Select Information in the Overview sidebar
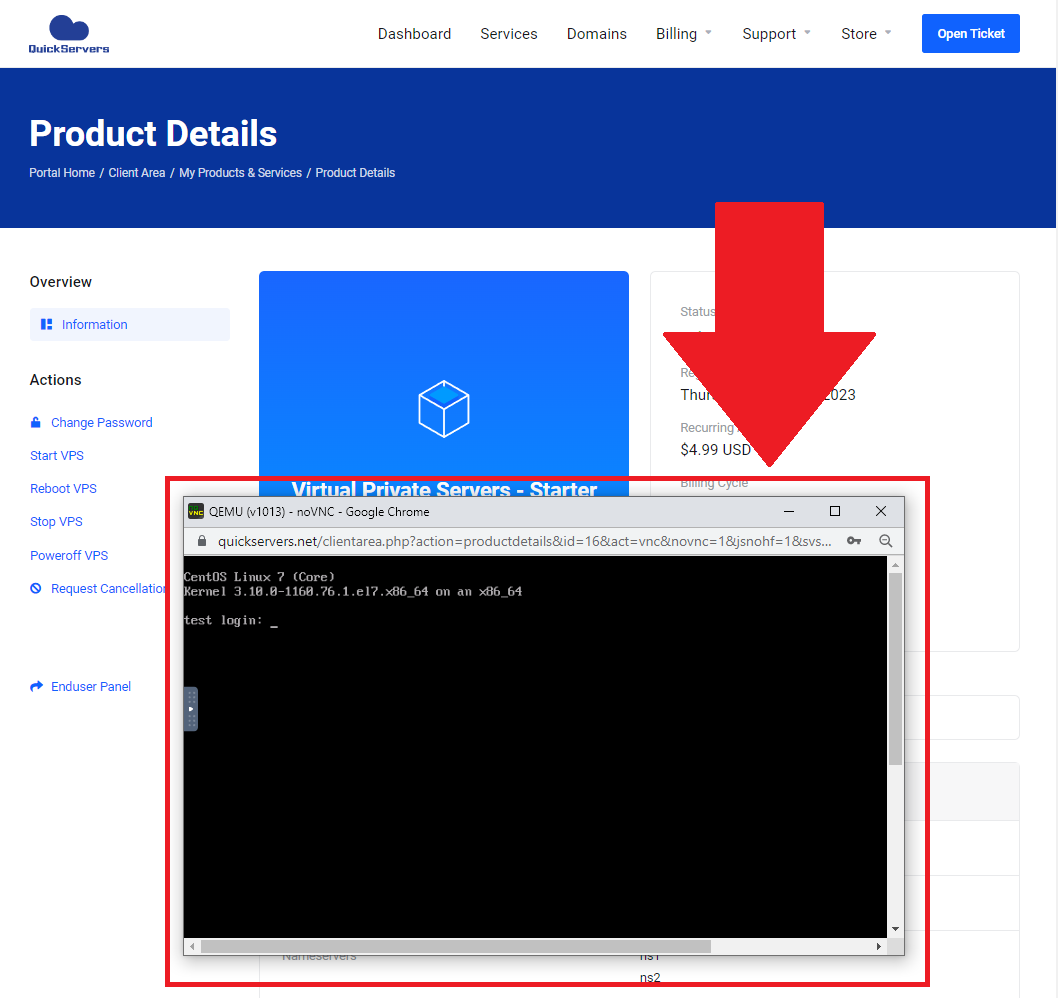Screen dimensions: 1058x998 (x=130, y=325)
